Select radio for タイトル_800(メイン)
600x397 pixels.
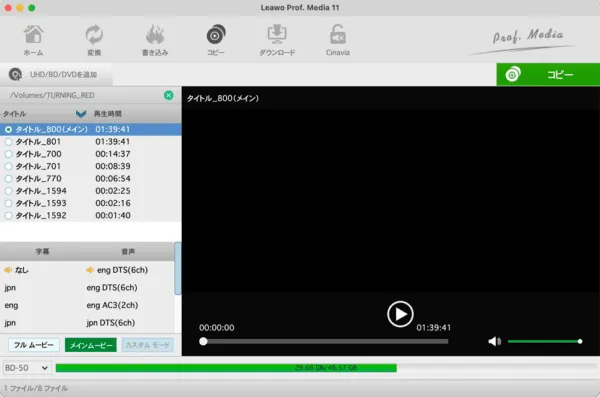point(8,129)
